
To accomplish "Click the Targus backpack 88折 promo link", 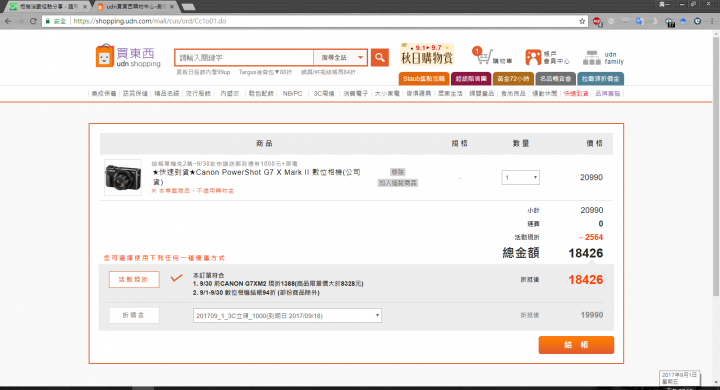I will point(265,72).
